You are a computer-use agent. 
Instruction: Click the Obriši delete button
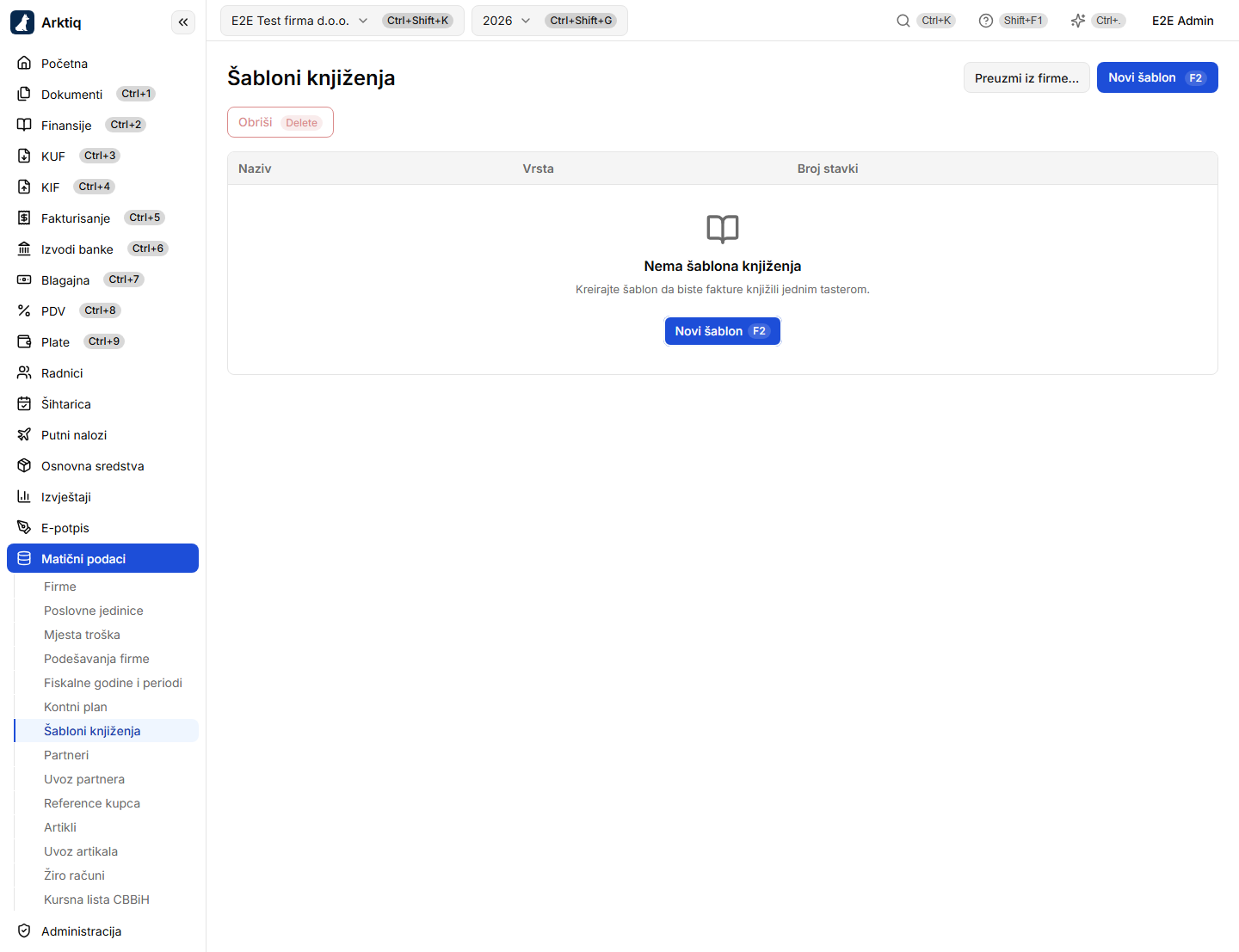click(280, 122)
